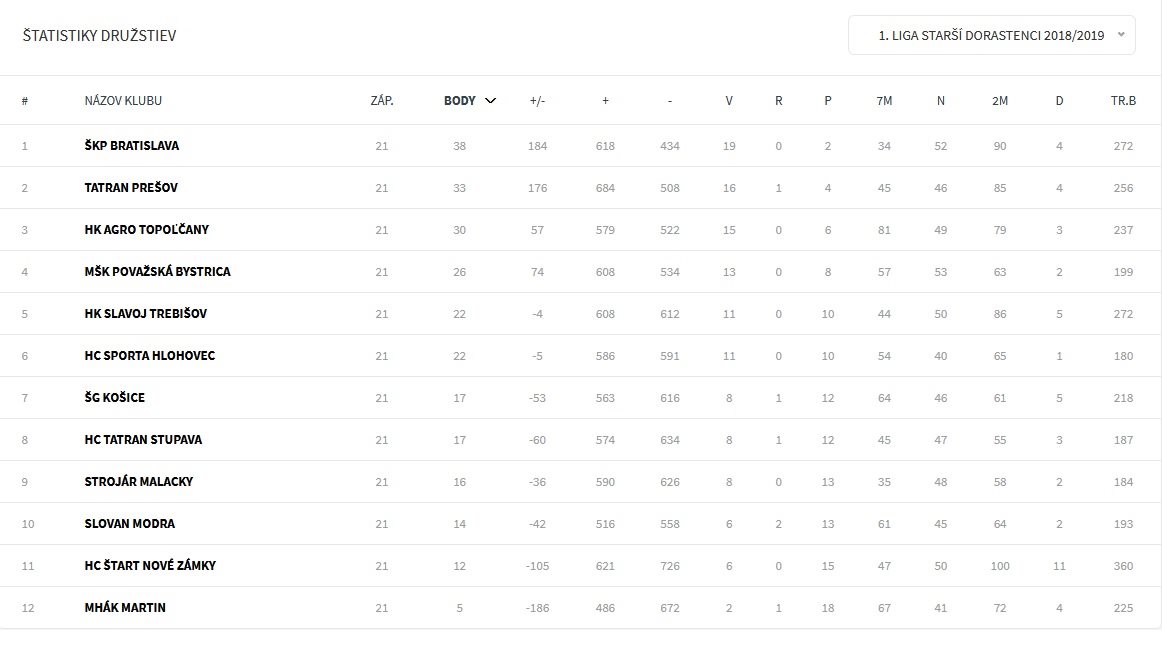Click the NÁZOV KLUBU column header
This screenshot has height=648, width=1162.
coord(123,100)
